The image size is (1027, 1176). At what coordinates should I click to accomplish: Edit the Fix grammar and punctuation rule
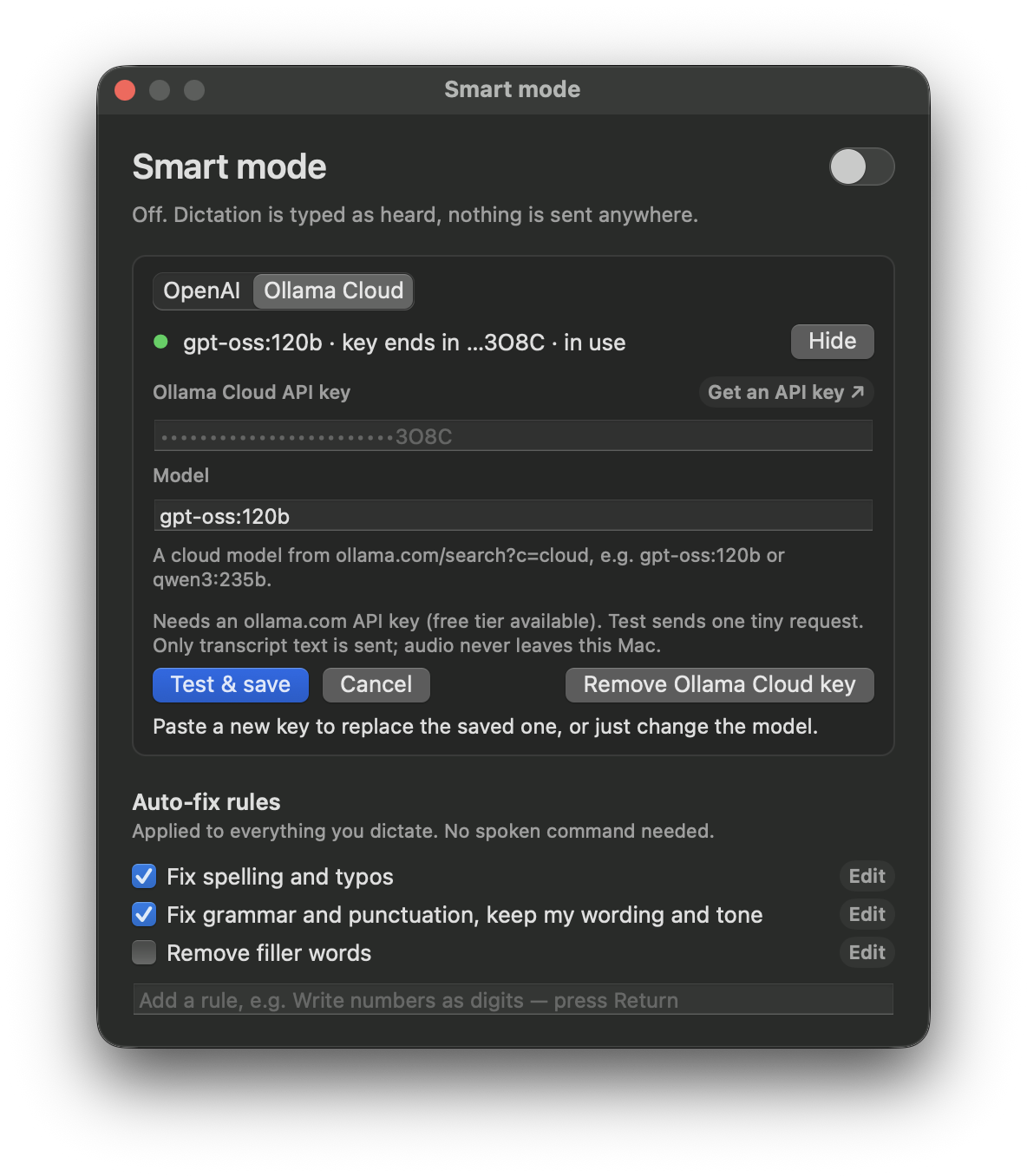(867, 914)
